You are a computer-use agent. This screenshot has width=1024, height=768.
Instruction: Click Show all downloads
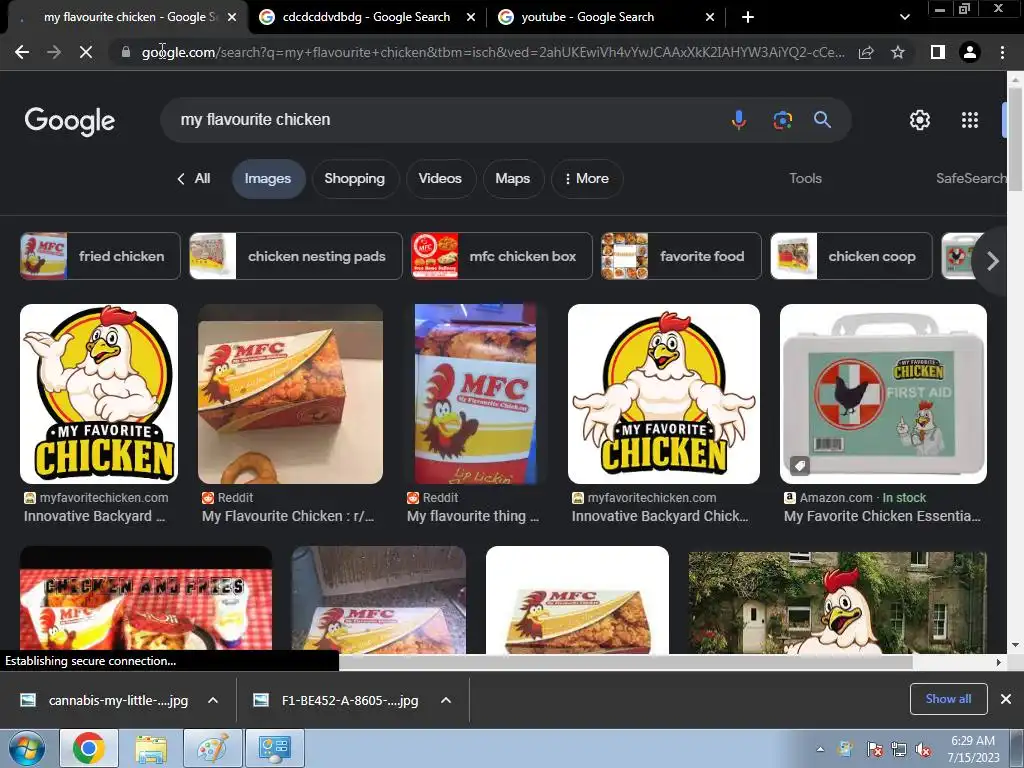[x=948, y=699]
